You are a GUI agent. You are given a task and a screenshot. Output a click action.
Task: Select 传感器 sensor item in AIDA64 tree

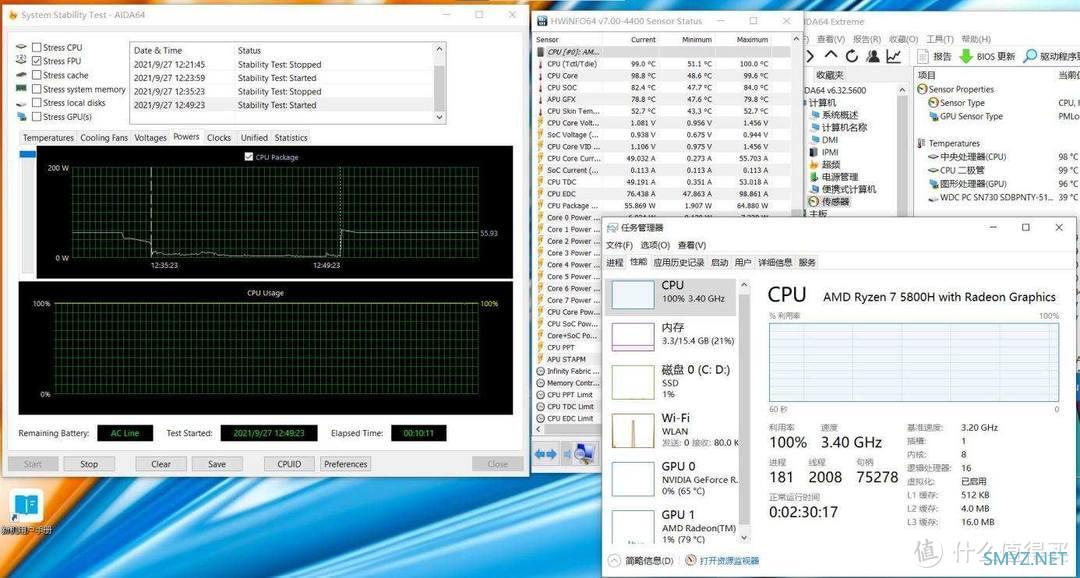point(829,201)
